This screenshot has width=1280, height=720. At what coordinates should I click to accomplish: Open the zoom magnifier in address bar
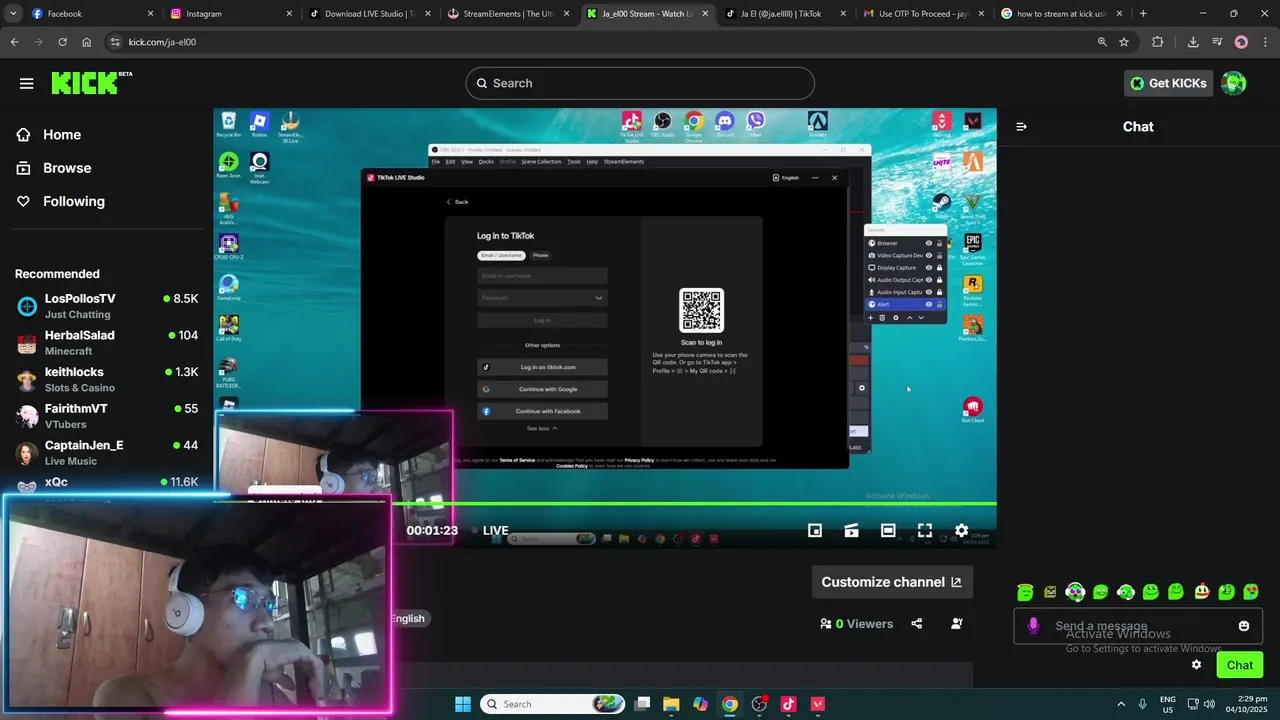[x=1102, y=42]
